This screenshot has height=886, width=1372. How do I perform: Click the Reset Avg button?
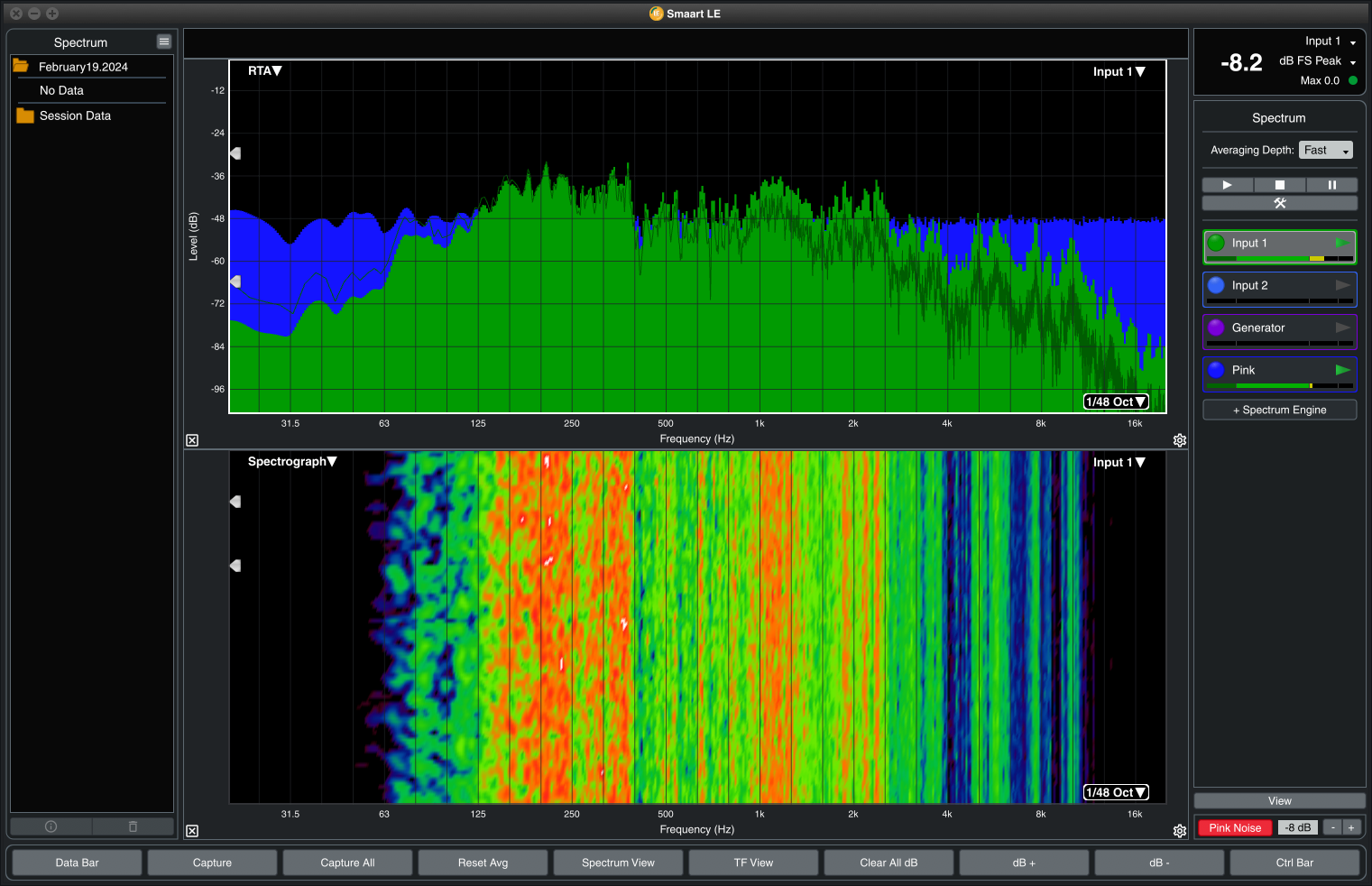(483, 863)
